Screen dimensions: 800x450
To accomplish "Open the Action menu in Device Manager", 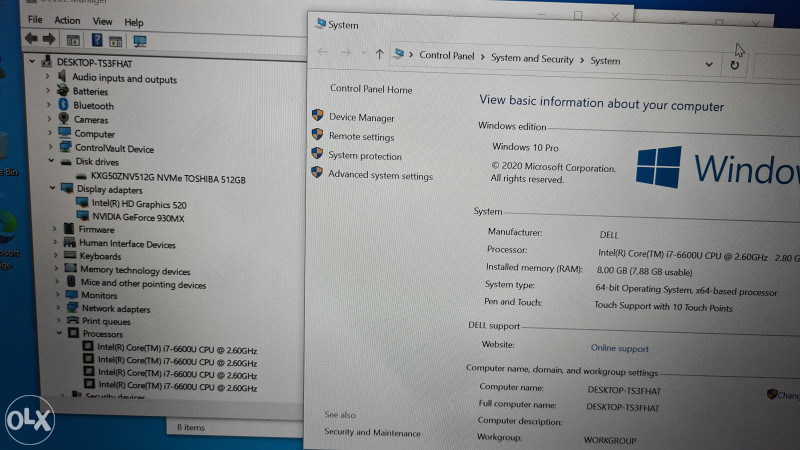I will point(67,20).
